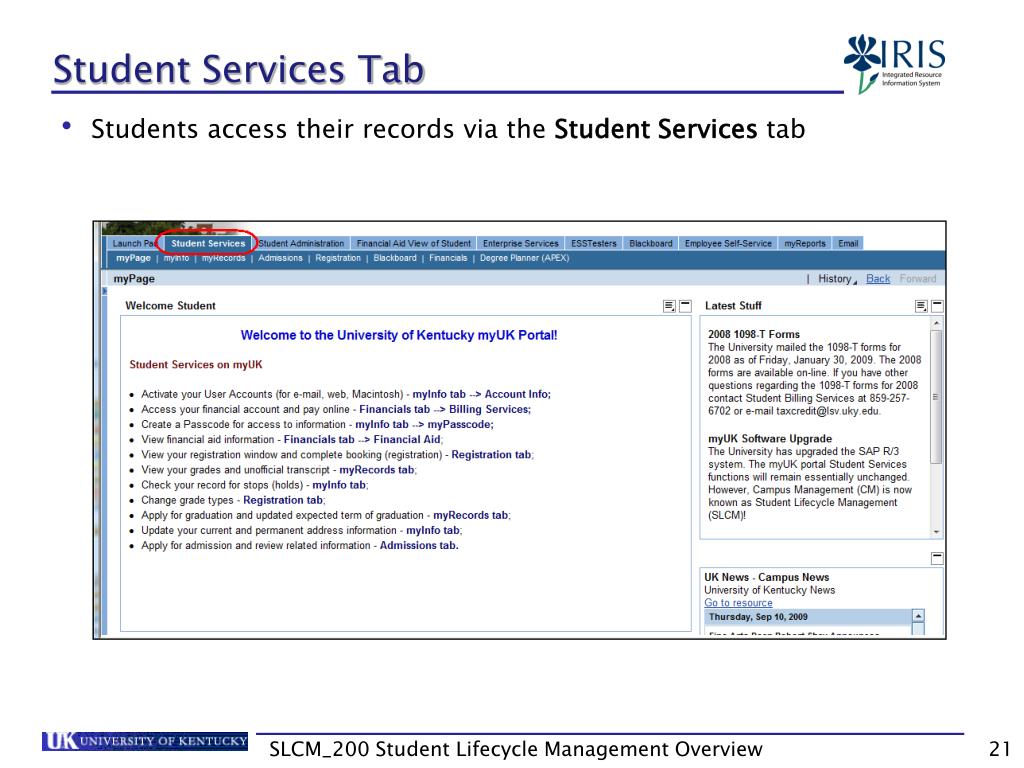This screenshot has height=768, width=1024.
Task: Select myRecords in the sub-navigation bar
Action: [x=223, y=258]
